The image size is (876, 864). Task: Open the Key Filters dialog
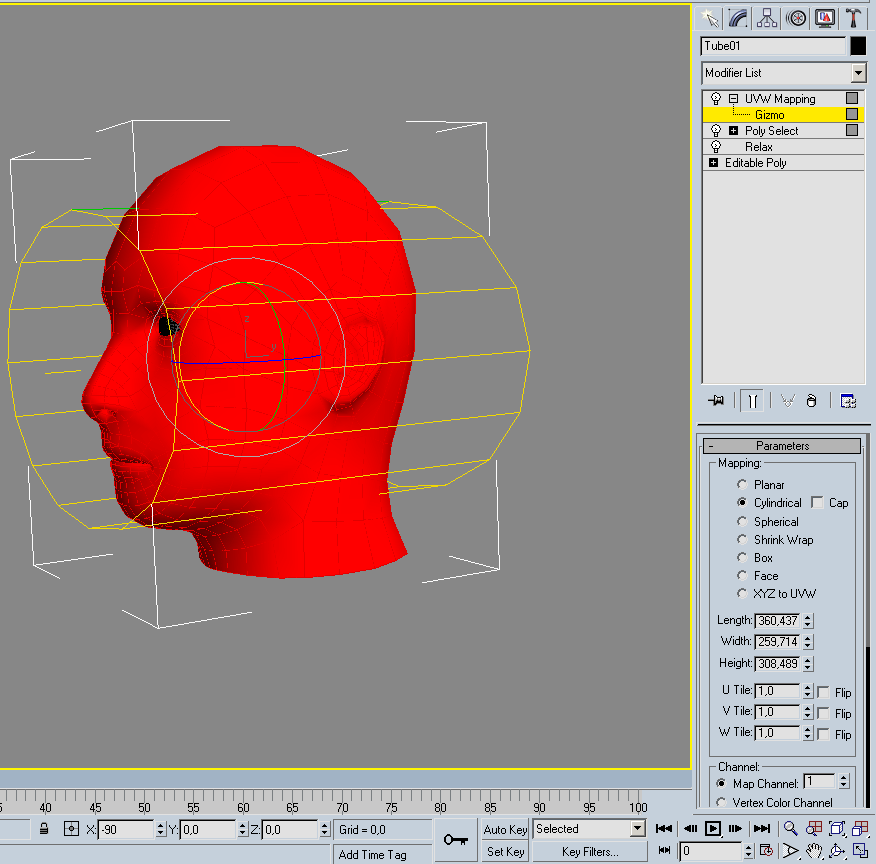(x=590, y=852)
